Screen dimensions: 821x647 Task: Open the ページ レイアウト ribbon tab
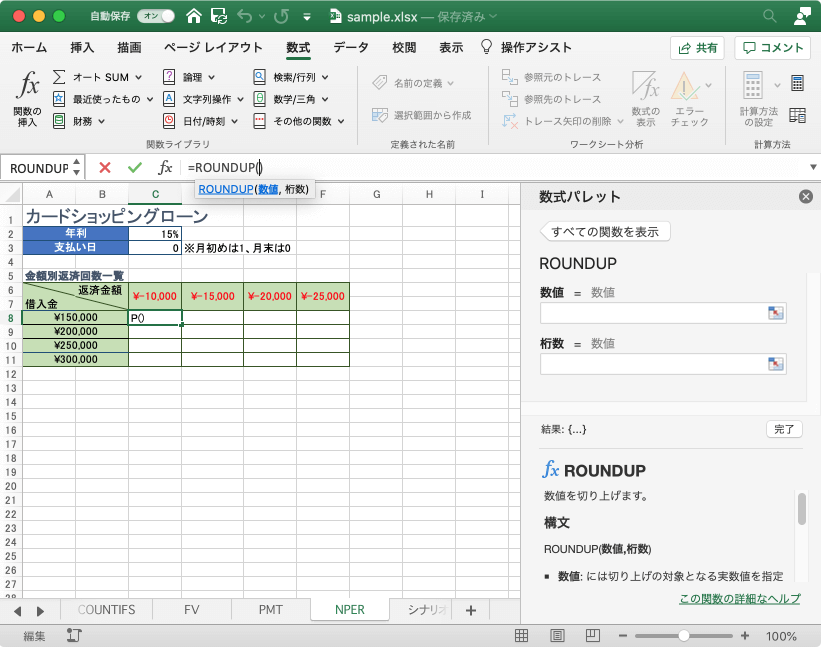(213, 48)
